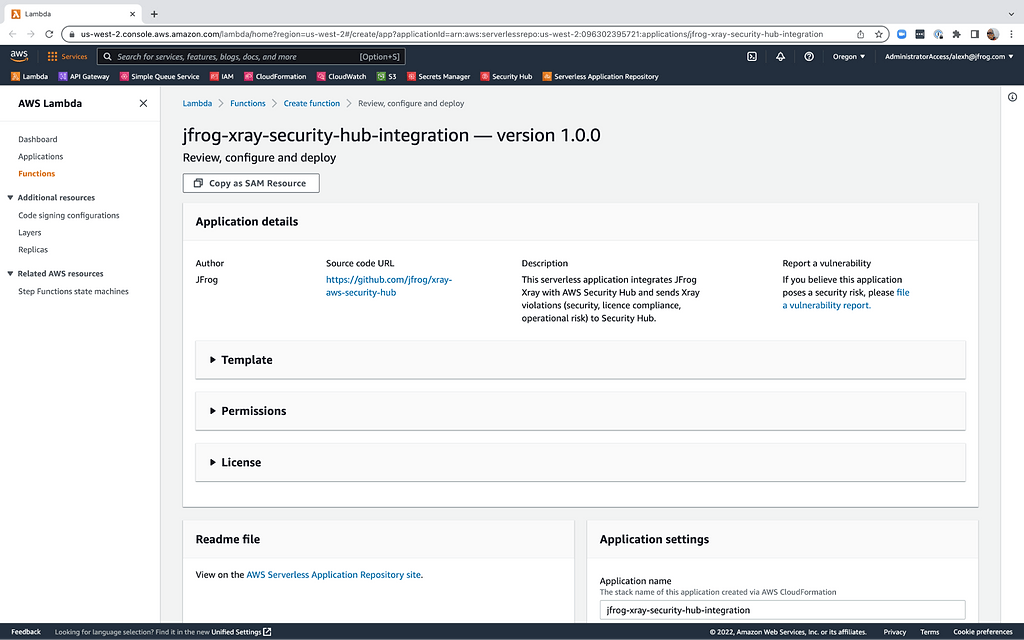Expand the Template section
The height and width of the screenshot is (640, 1024).
246,360
